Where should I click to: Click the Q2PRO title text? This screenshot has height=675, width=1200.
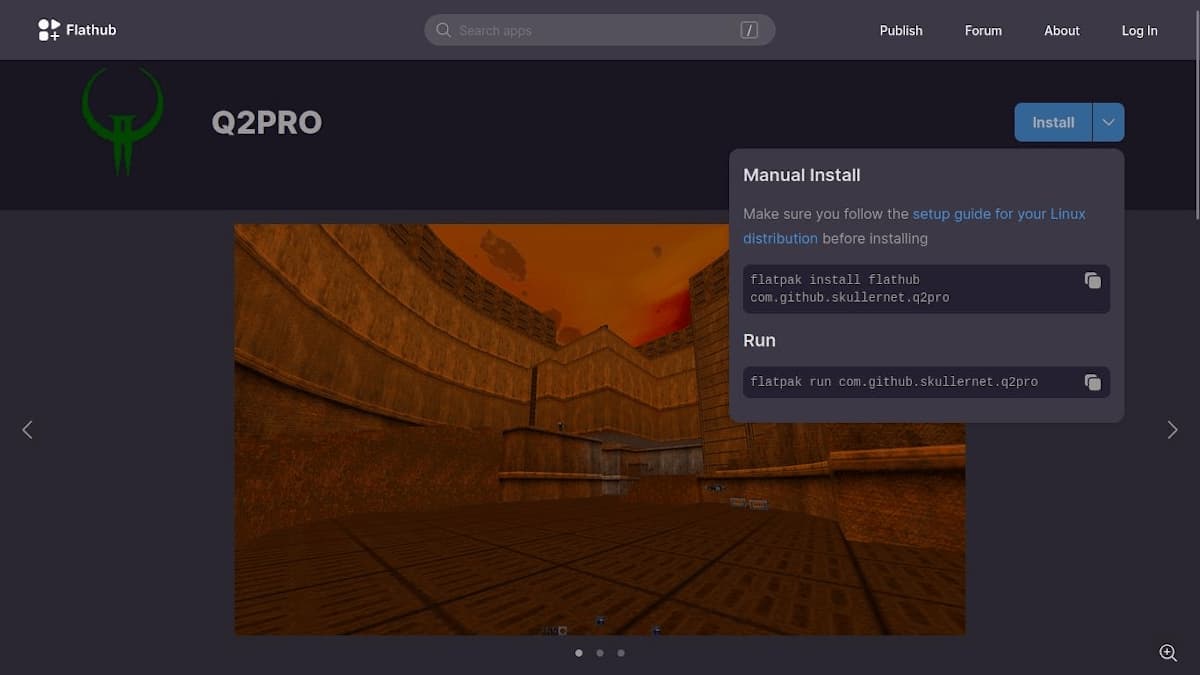pos(267,122)
